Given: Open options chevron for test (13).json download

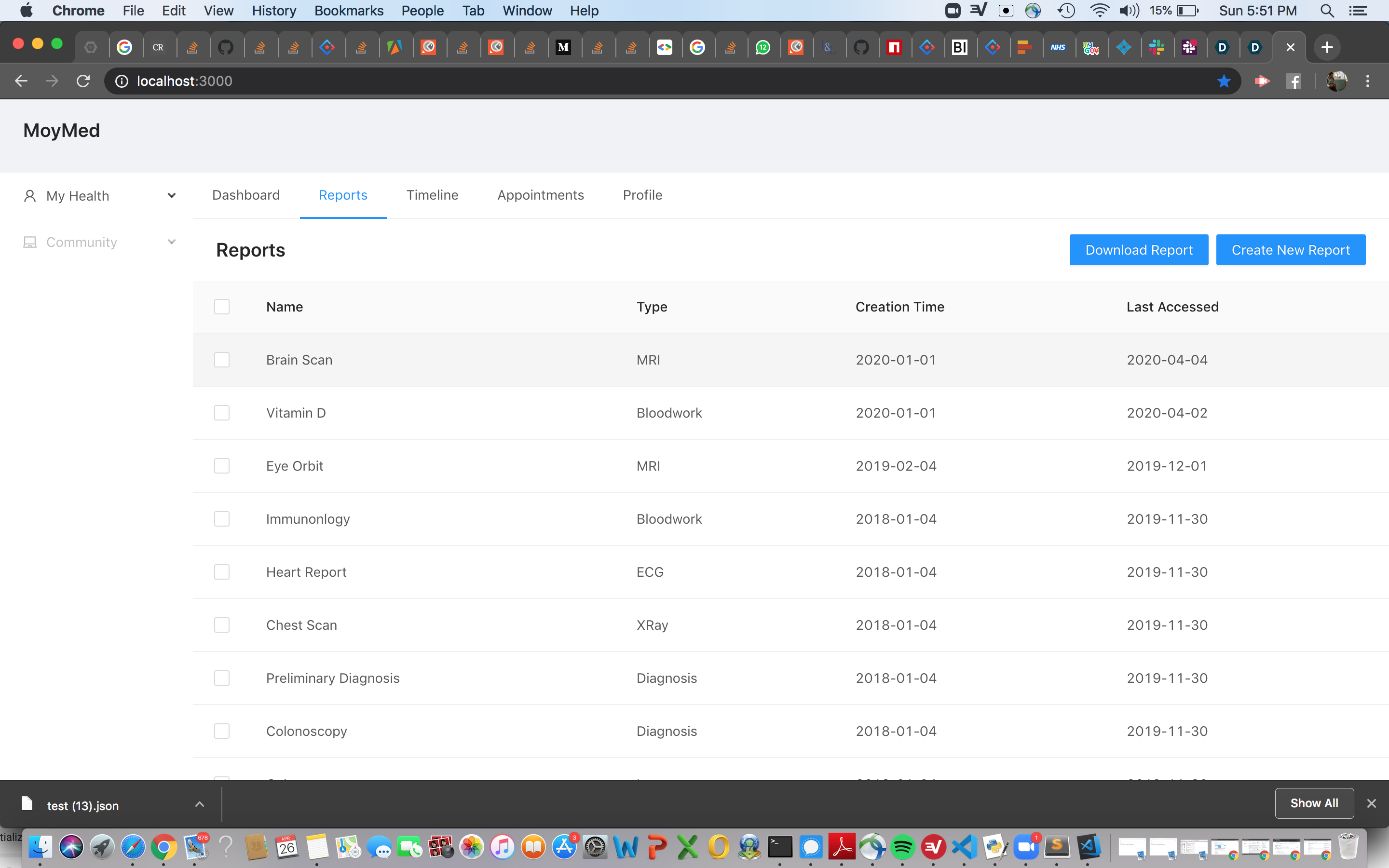Looking at the screenshot, I should click(199, 804).
